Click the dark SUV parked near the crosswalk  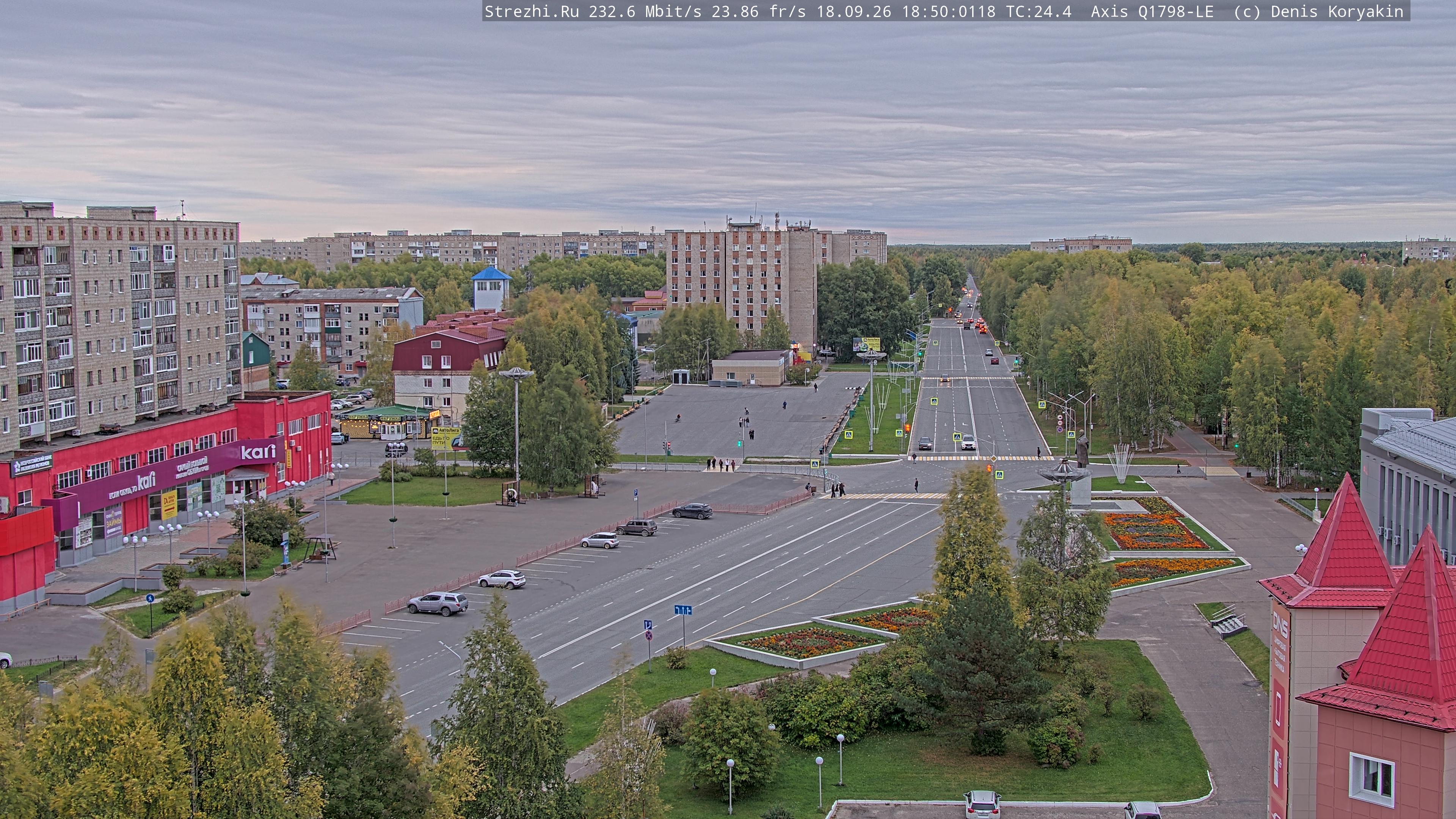click(692, 510)
